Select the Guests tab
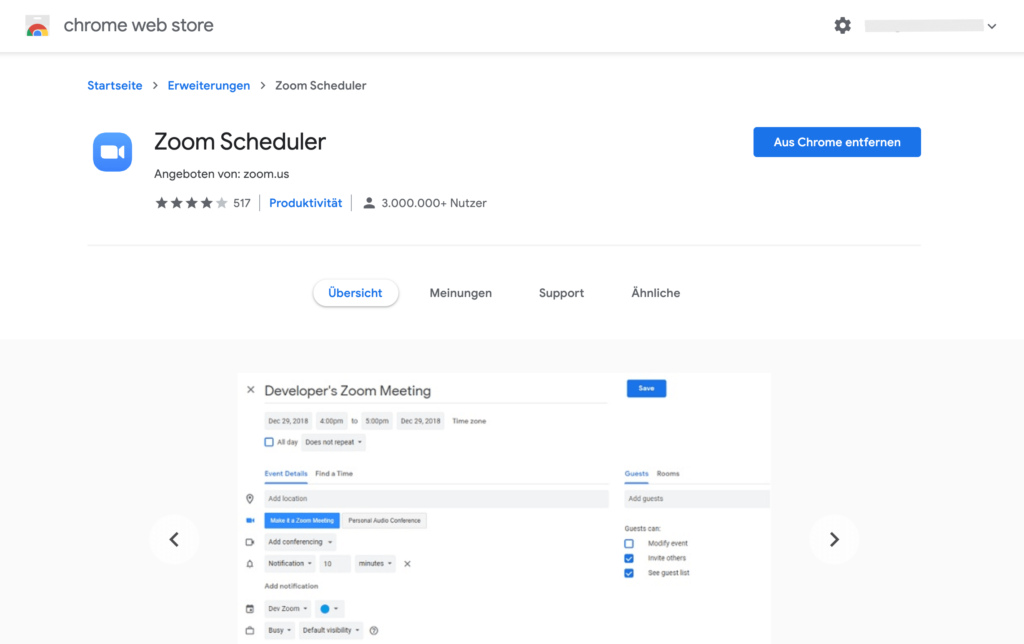This screenshot has height=644, width=1024. (636, 474)
